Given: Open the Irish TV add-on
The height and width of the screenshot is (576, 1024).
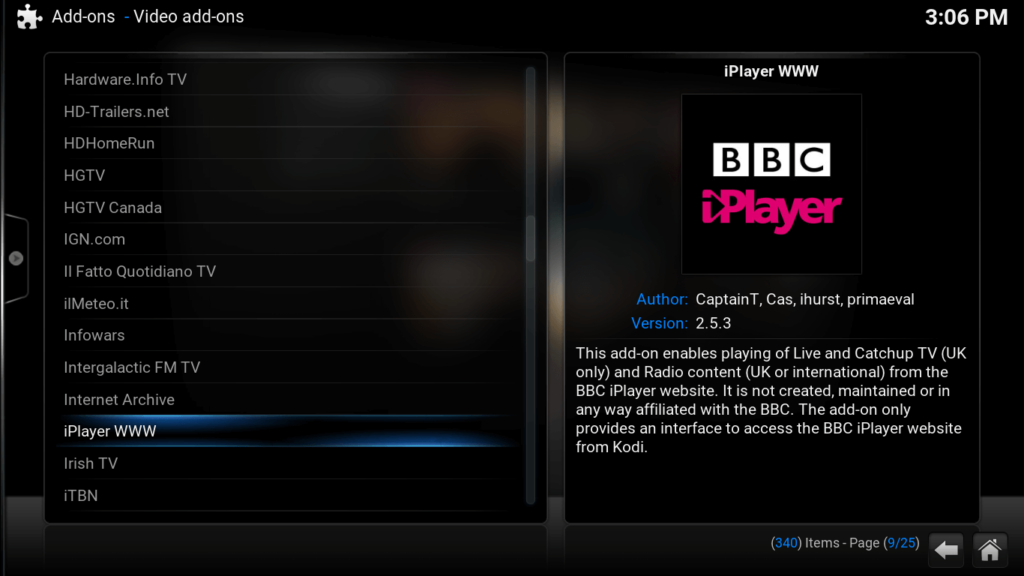Looking at the screenshot, I should [90, 463].
